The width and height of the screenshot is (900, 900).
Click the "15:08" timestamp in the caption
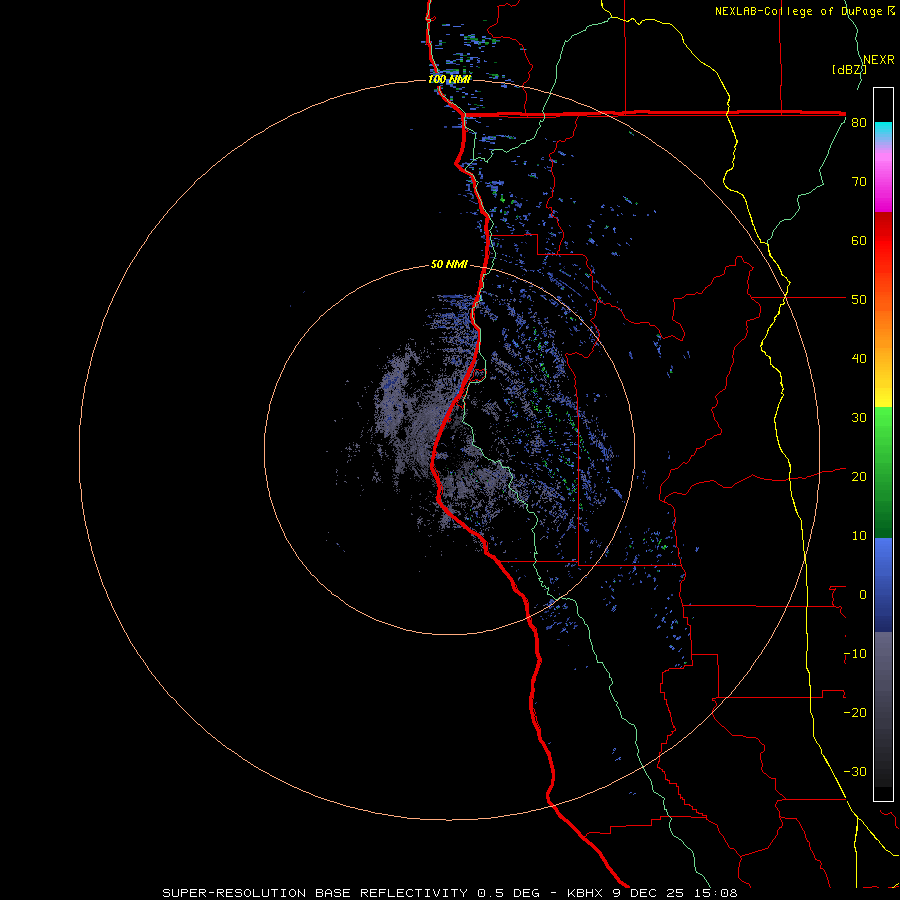tap(714, 893)
